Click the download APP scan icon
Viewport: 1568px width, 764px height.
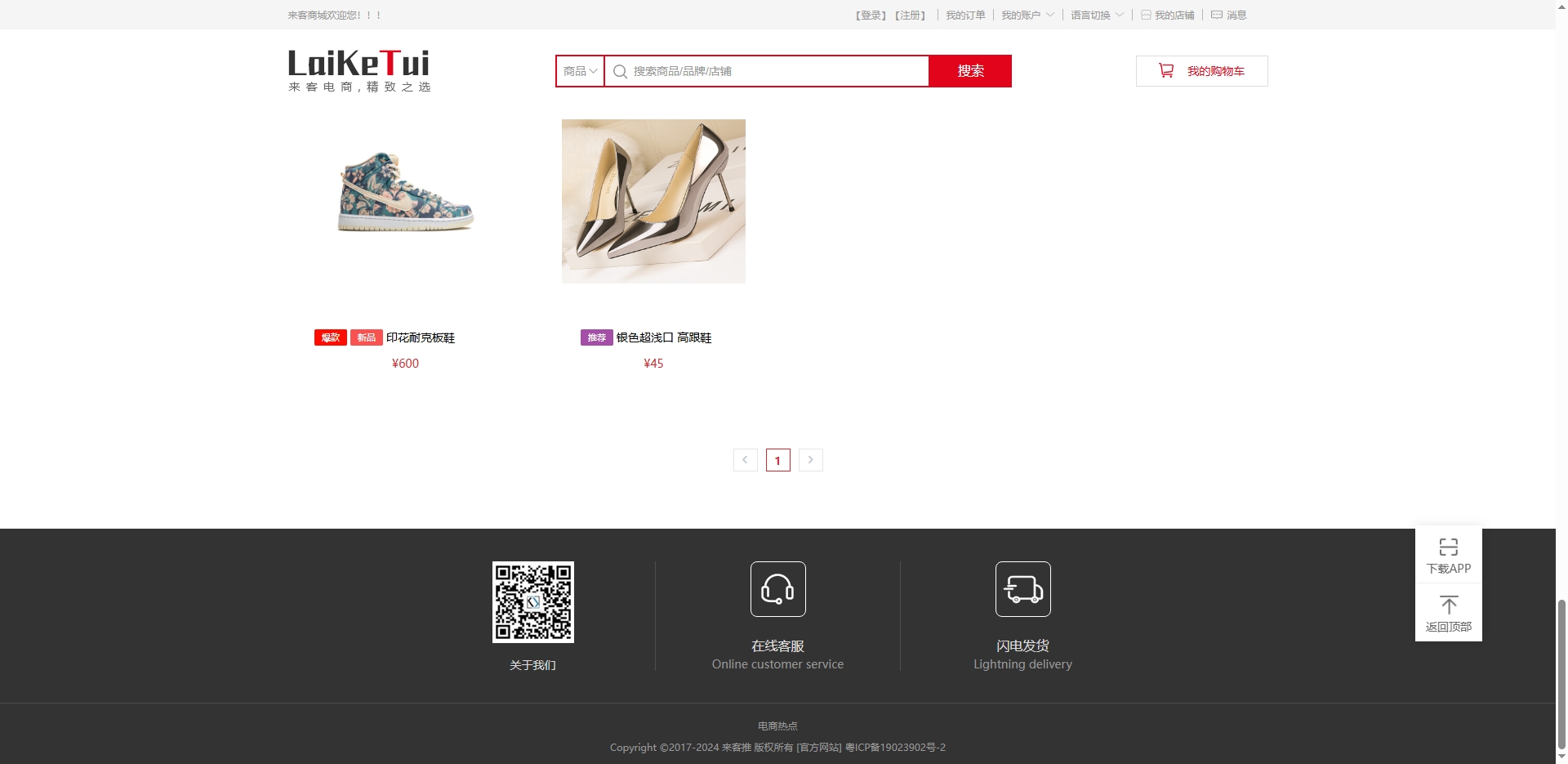(x=1448, y=547)
